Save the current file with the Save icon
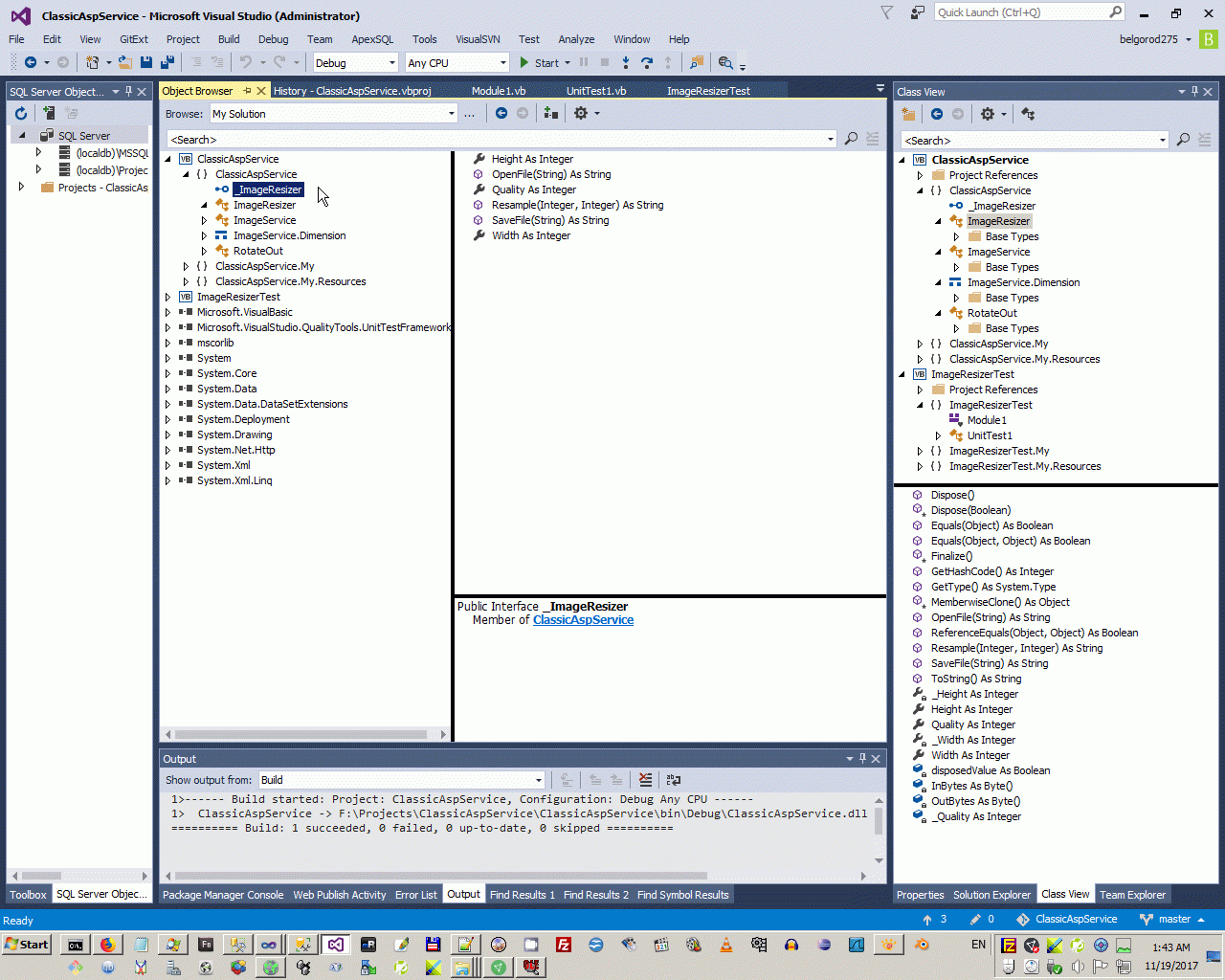The height and width of the screenshot is (980, 1225). point(146,62)
